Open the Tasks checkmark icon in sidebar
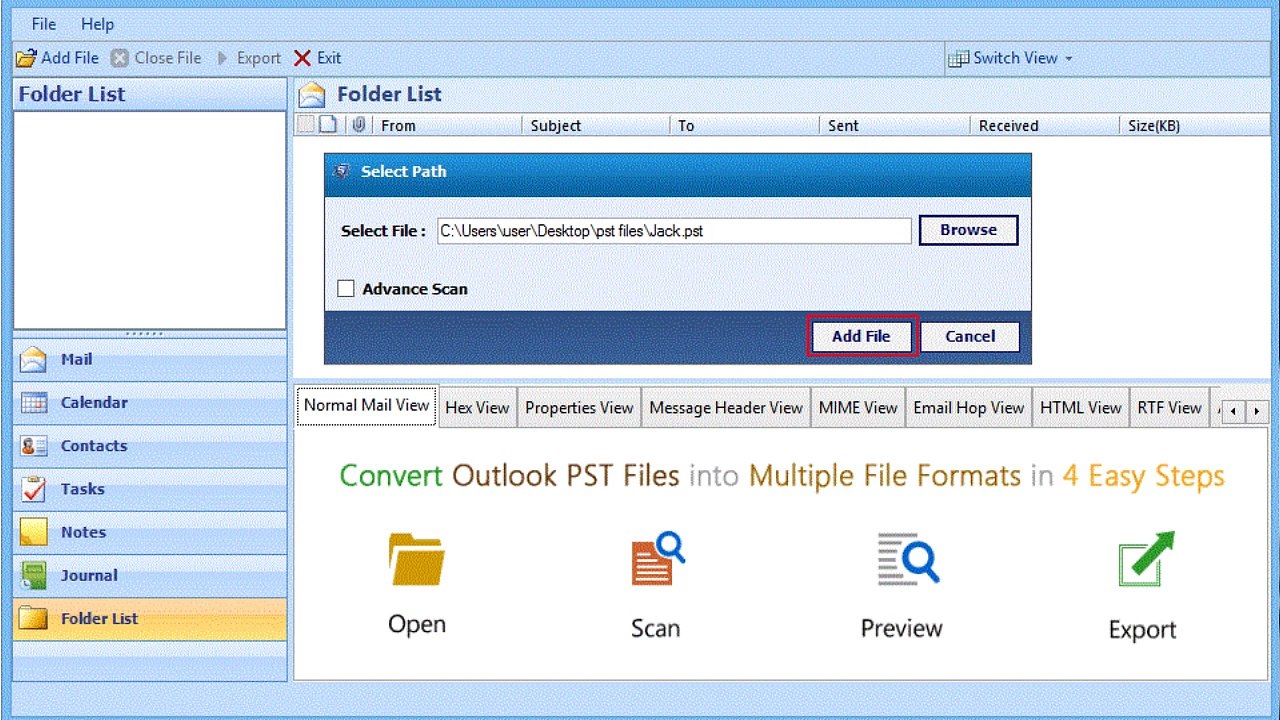1280x720 pixels. (x=34, y=489)
